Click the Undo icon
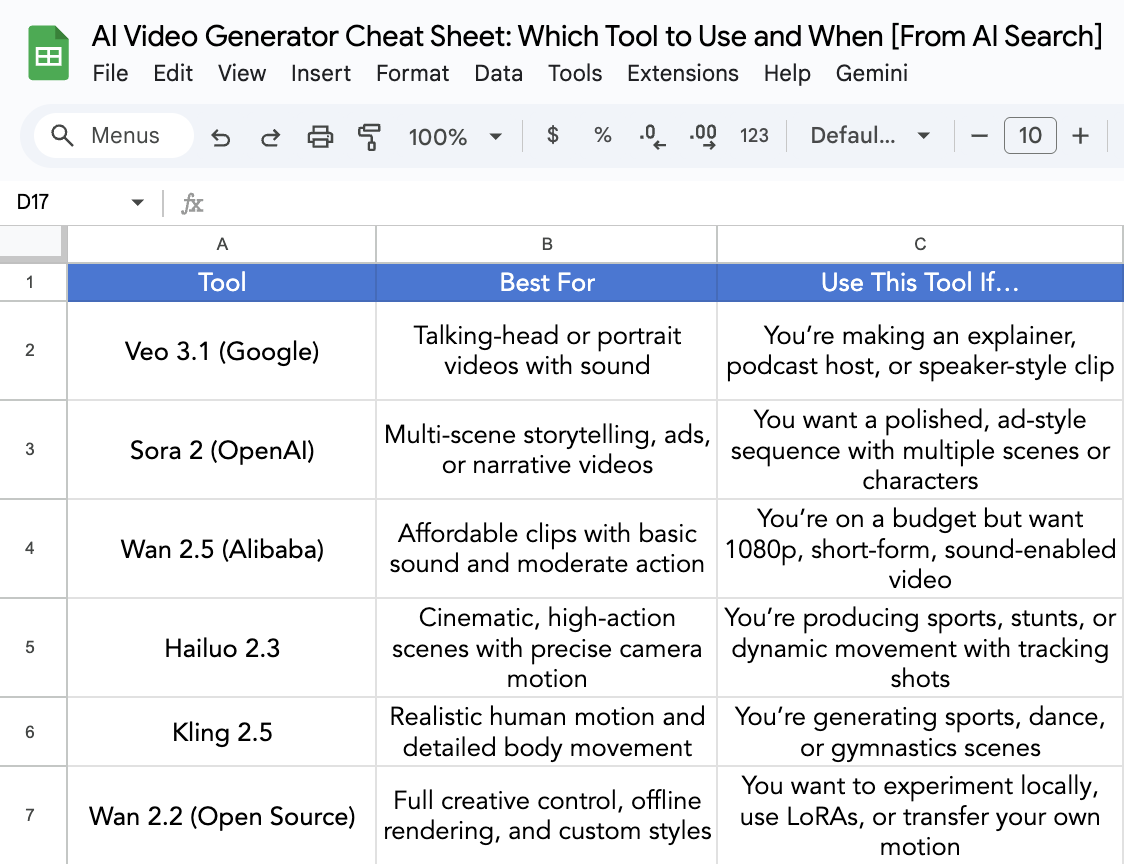The width and height of the screenshot is (1124, 864). click(x=221, y=135)
